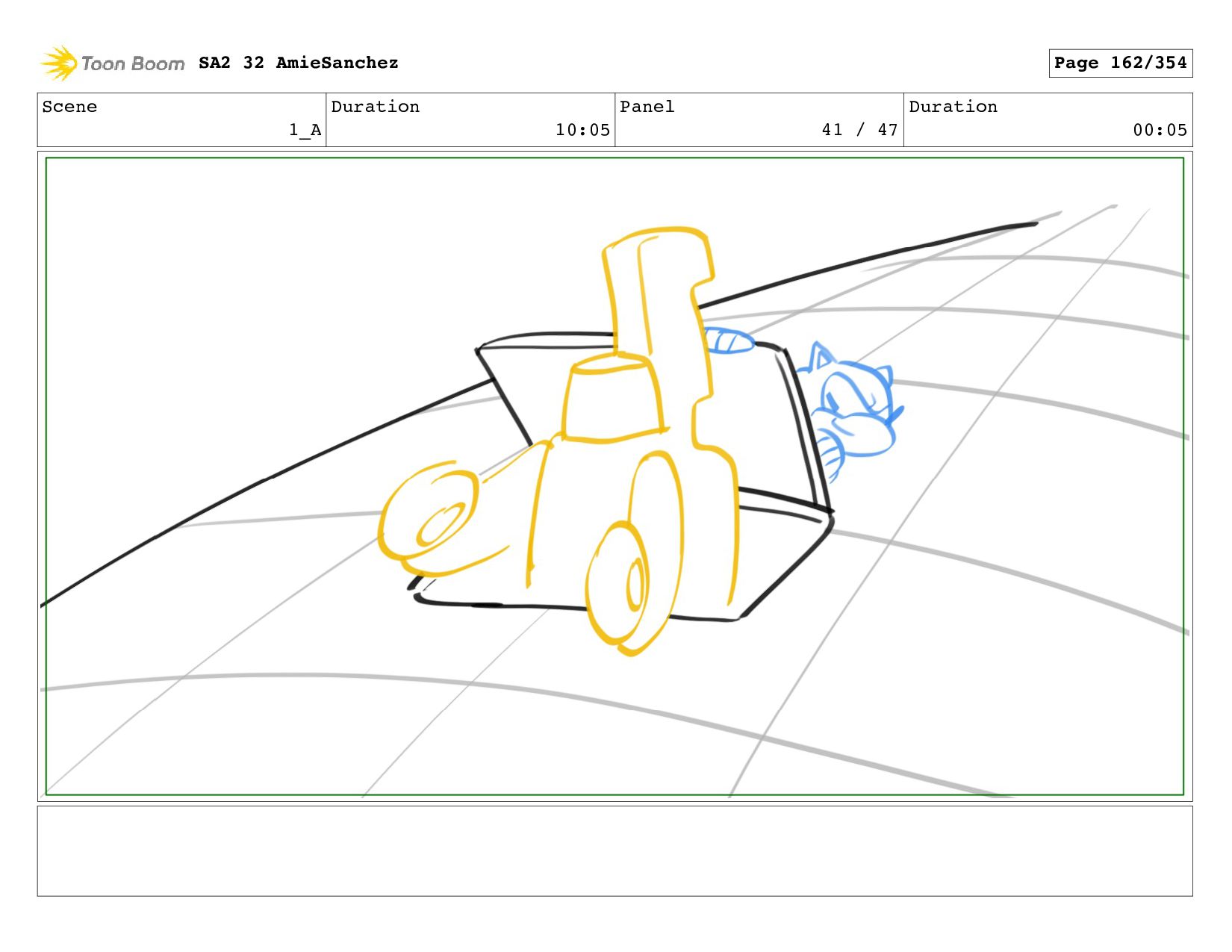Select the panel number 41 / 47

point(859,130)
